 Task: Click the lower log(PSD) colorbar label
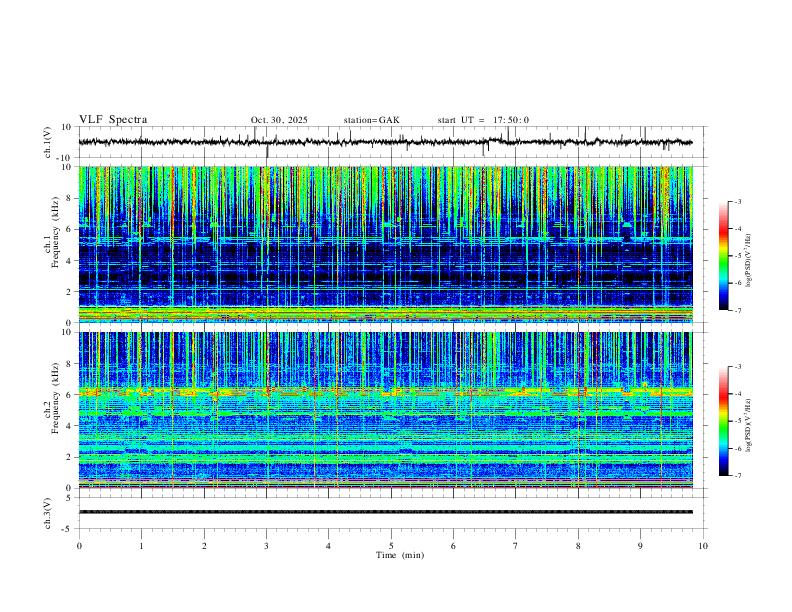(749, 425)
